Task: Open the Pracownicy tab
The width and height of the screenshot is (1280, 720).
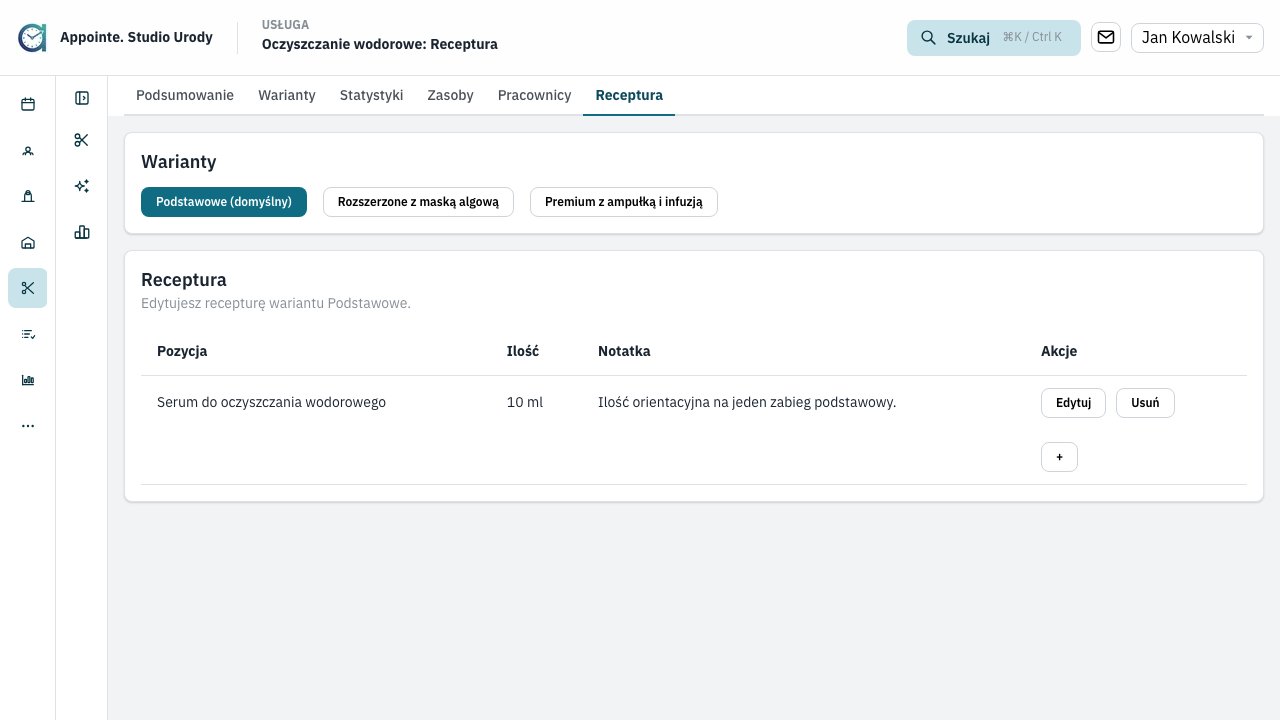Action: coord(534,95)
